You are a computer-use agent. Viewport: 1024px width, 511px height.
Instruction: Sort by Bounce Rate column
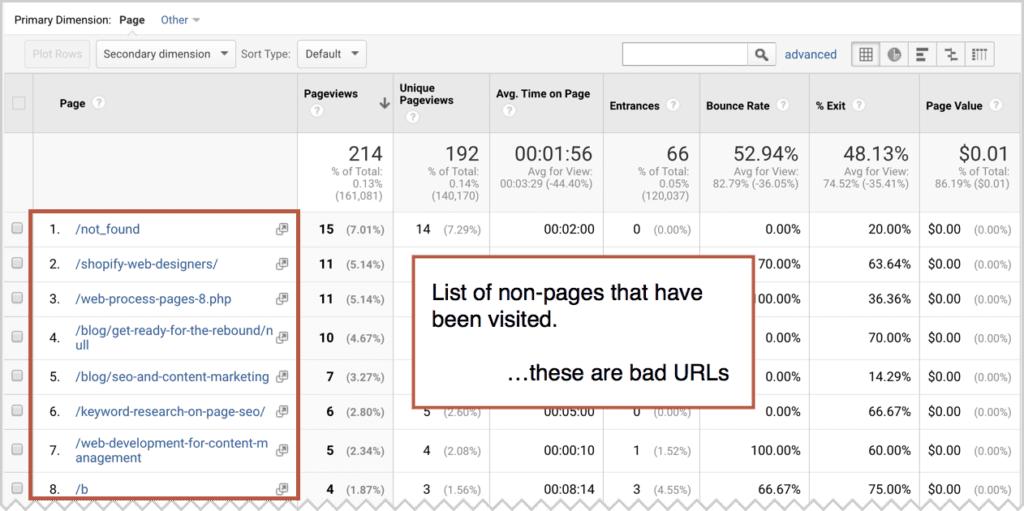click(x=738, y=105)
